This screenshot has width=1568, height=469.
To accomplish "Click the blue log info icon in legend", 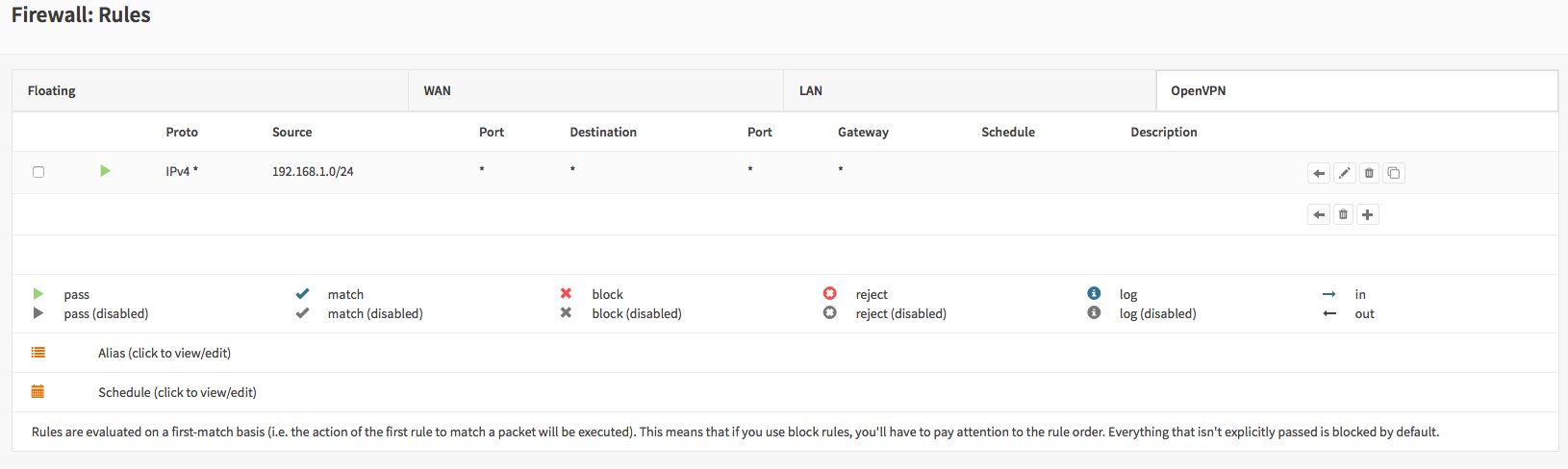I will point(1094,293).
